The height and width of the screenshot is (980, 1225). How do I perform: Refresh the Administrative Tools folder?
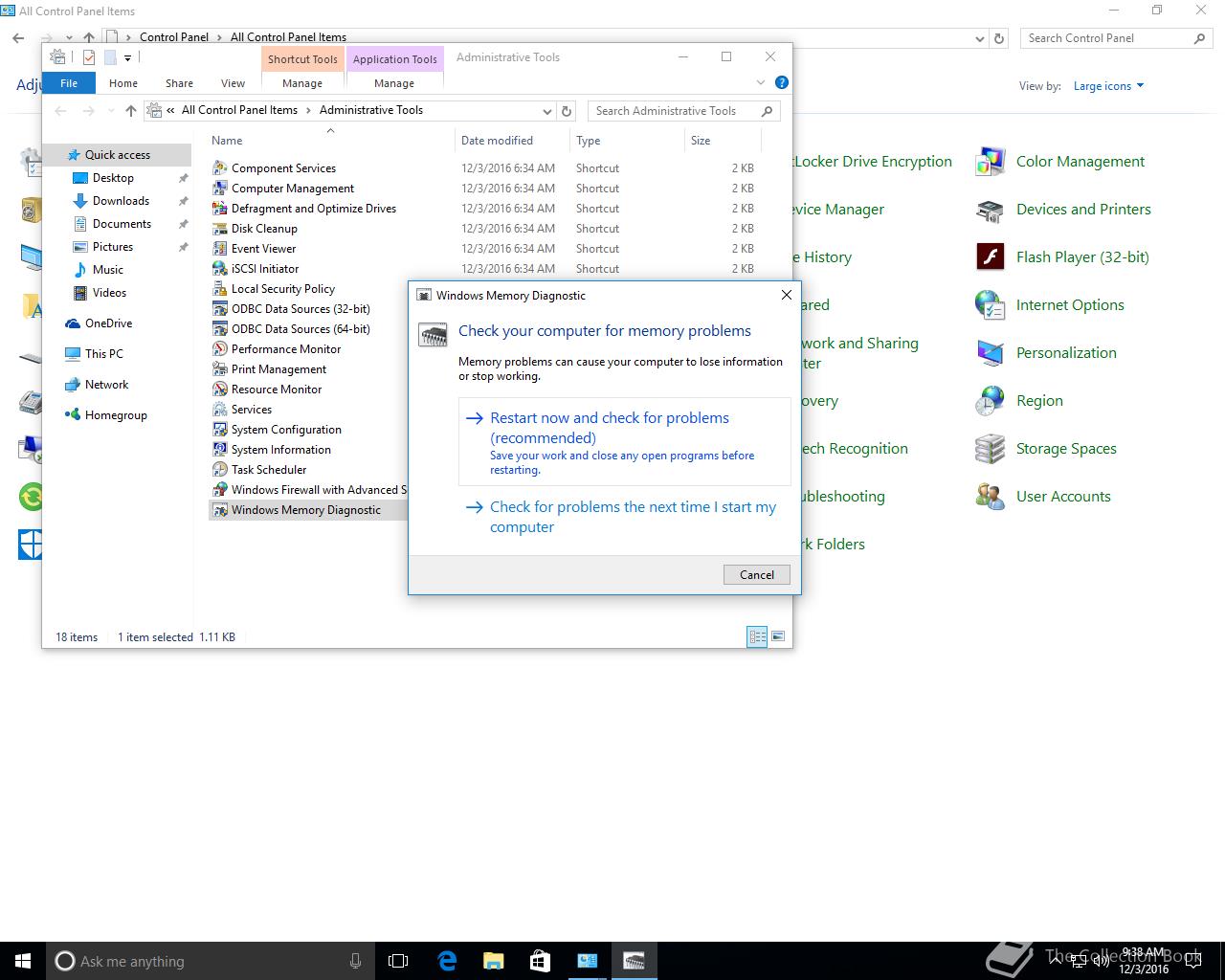click(567, 111)
